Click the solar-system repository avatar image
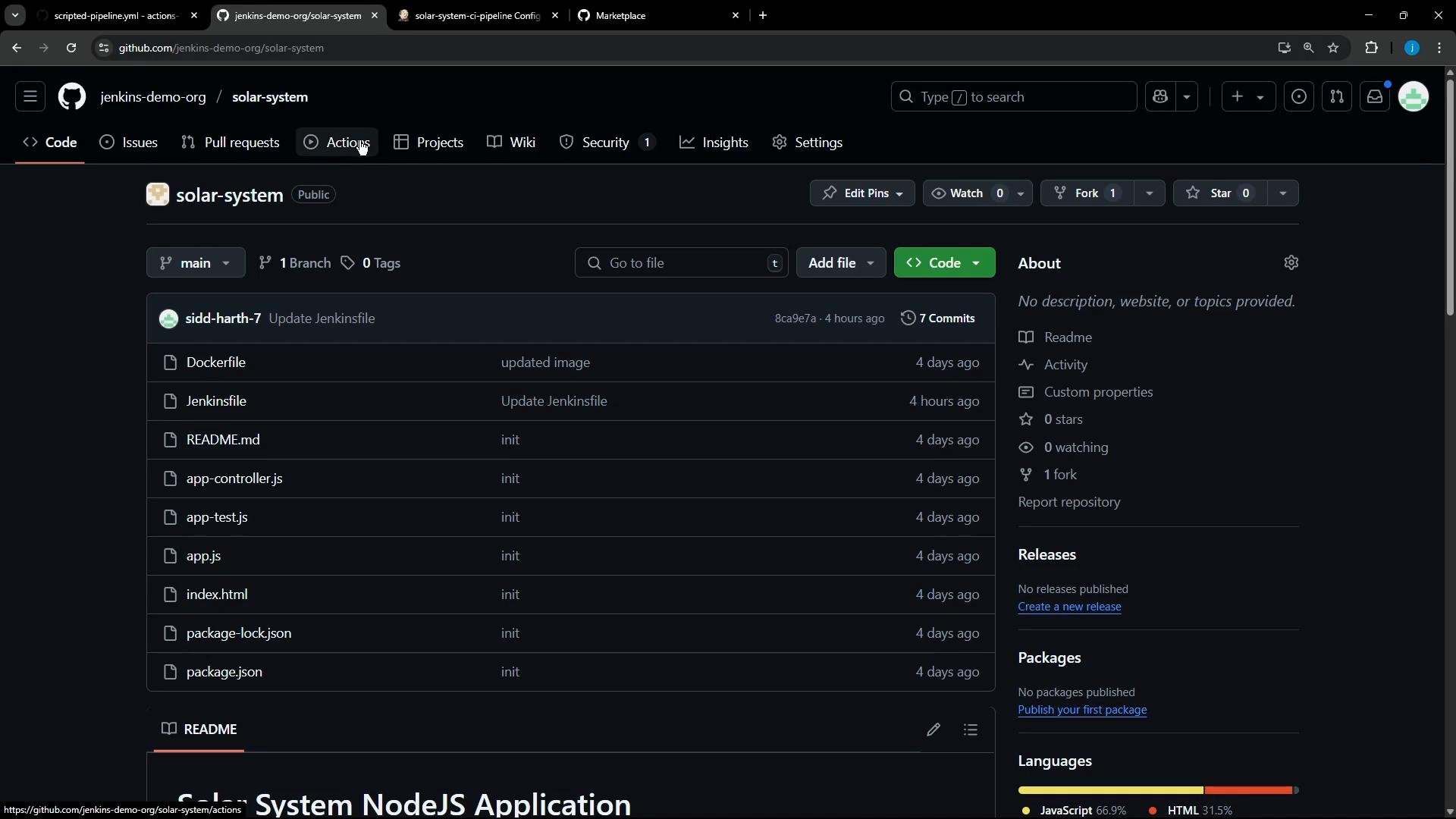The height and width of the screenshot is (819, 1456). pos(158,194)
